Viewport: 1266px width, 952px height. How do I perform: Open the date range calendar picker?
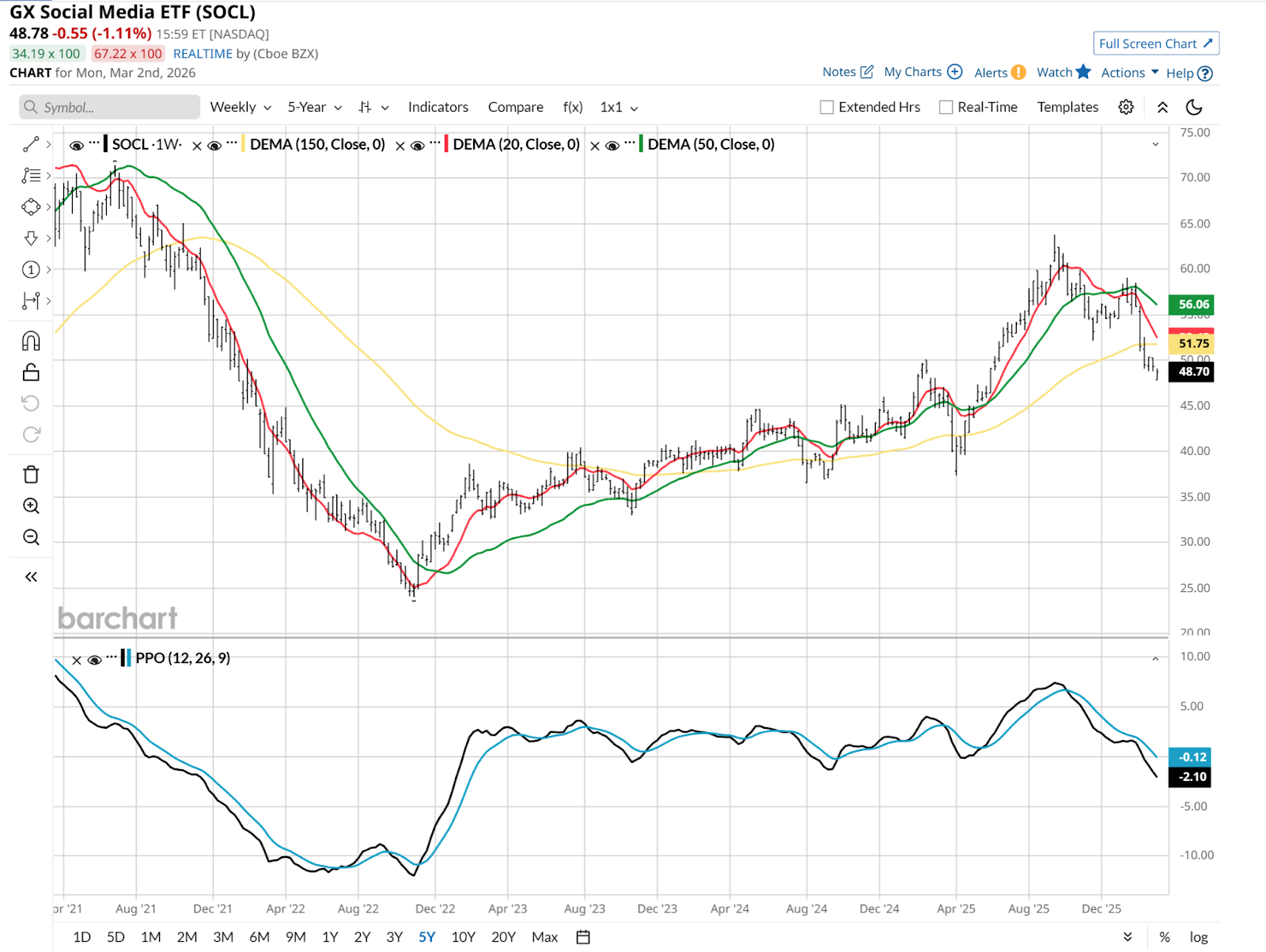[x=583, y=937]
